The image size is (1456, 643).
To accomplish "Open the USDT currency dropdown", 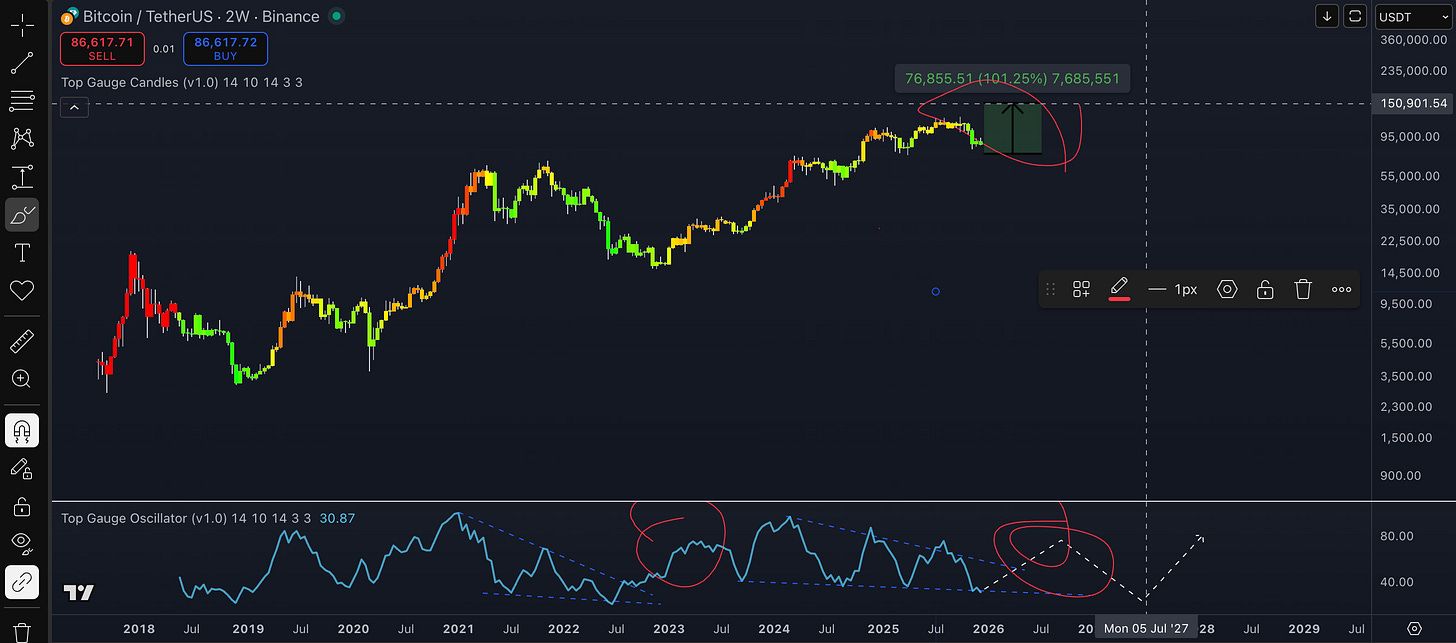I will pos(1413,16).
